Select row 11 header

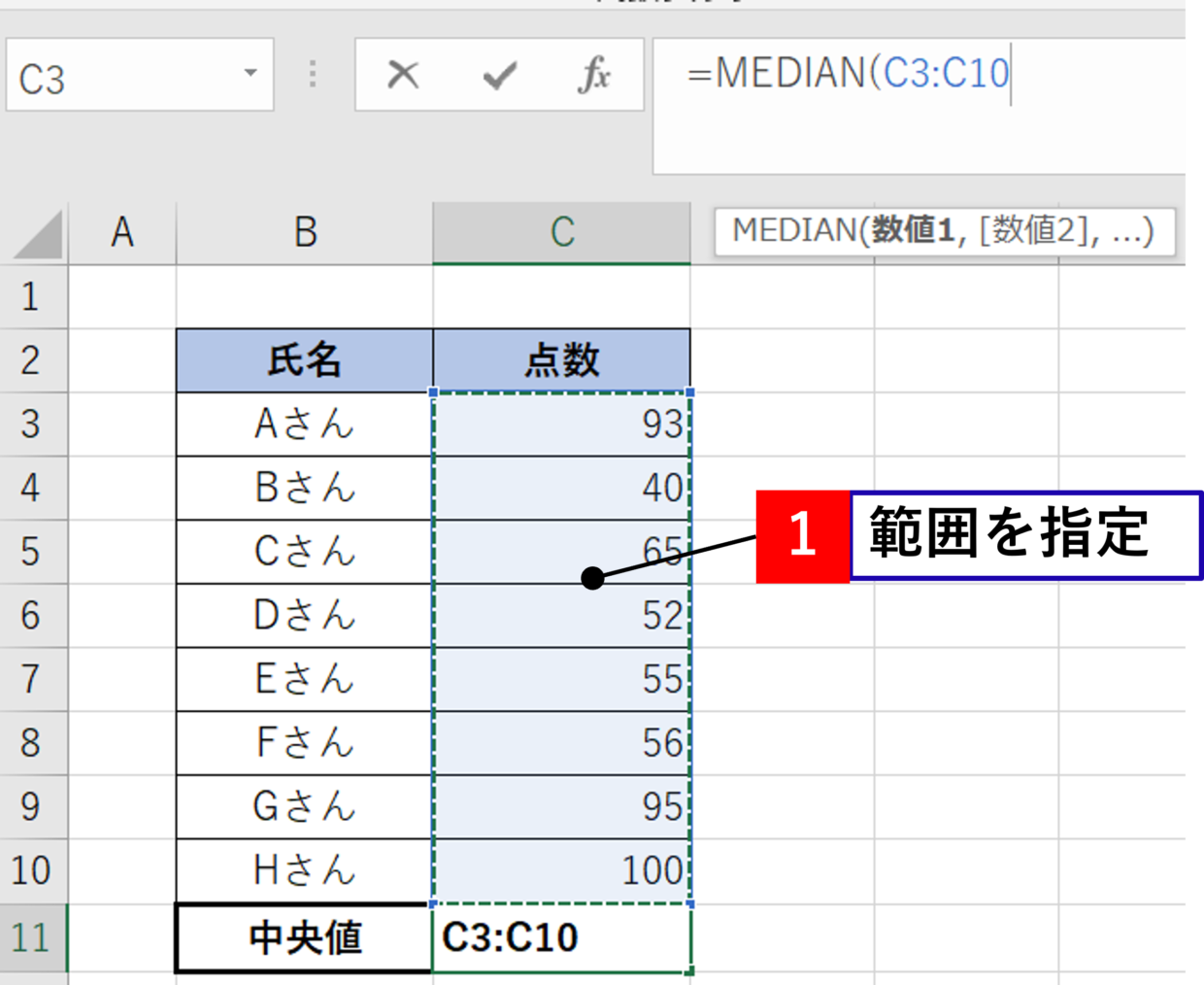(x=32, y=937)
